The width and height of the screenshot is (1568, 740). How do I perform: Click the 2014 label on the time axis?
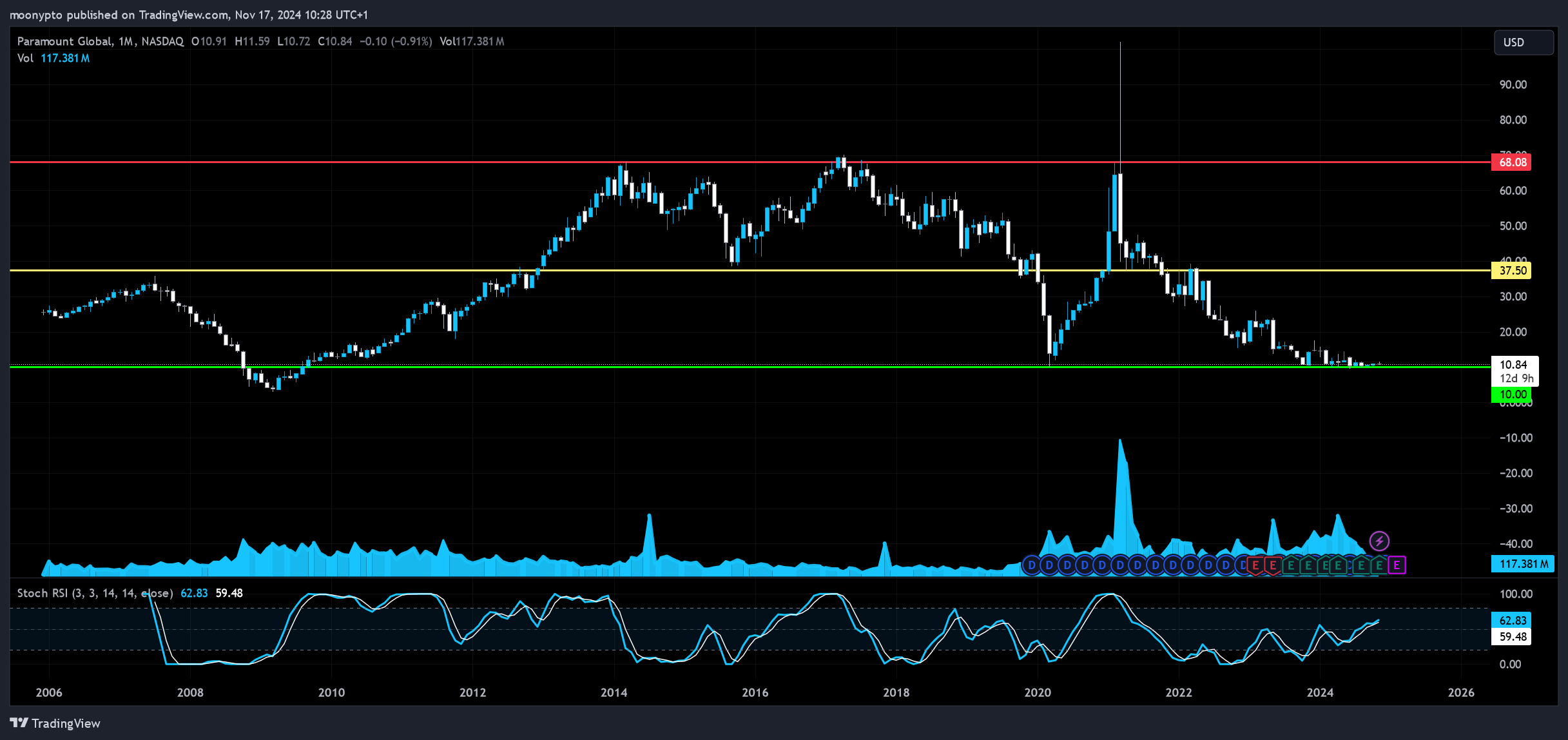coord(614,692)
